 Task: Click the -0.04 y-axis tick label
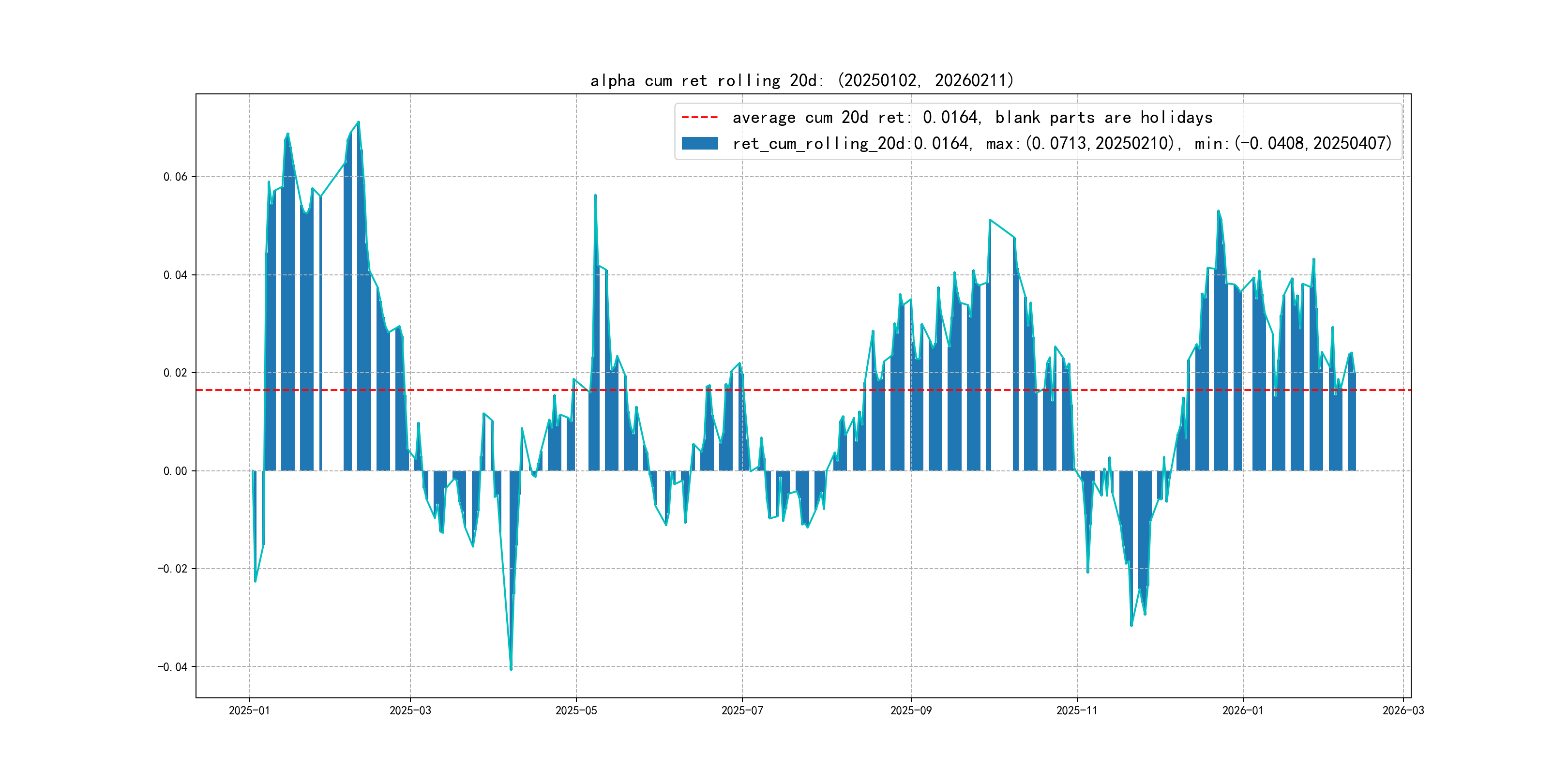173,667
